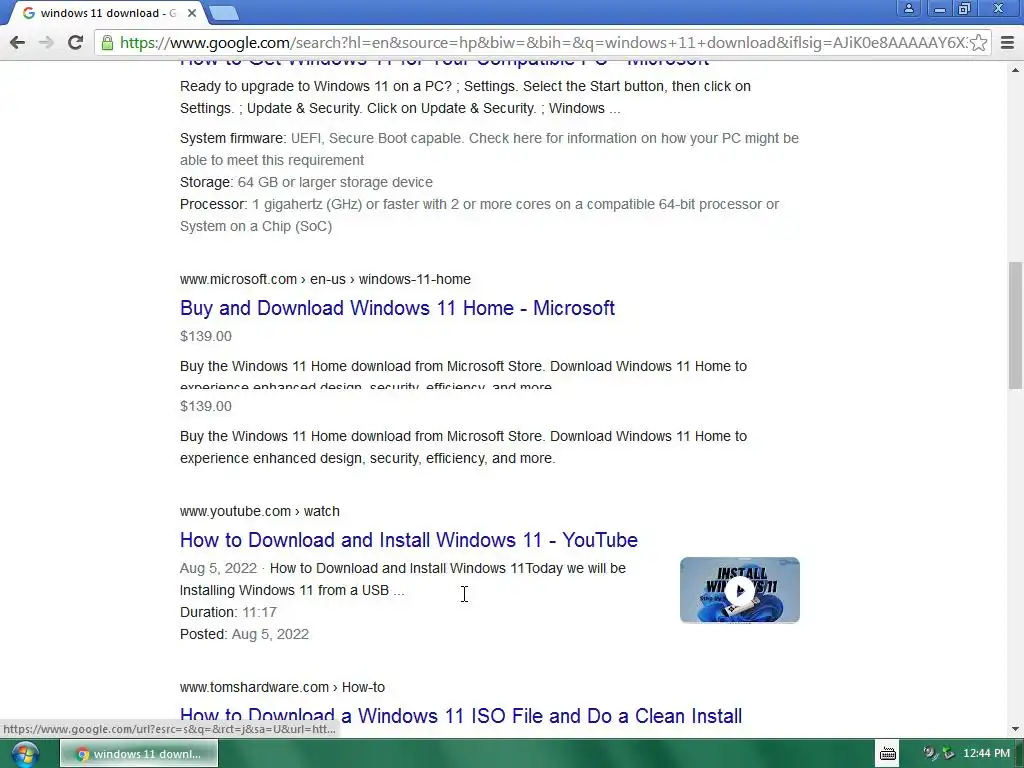This screenshot has width=1024, height=768.
Task: Click the Google favicon on the tab
Action: pos(29,13)
